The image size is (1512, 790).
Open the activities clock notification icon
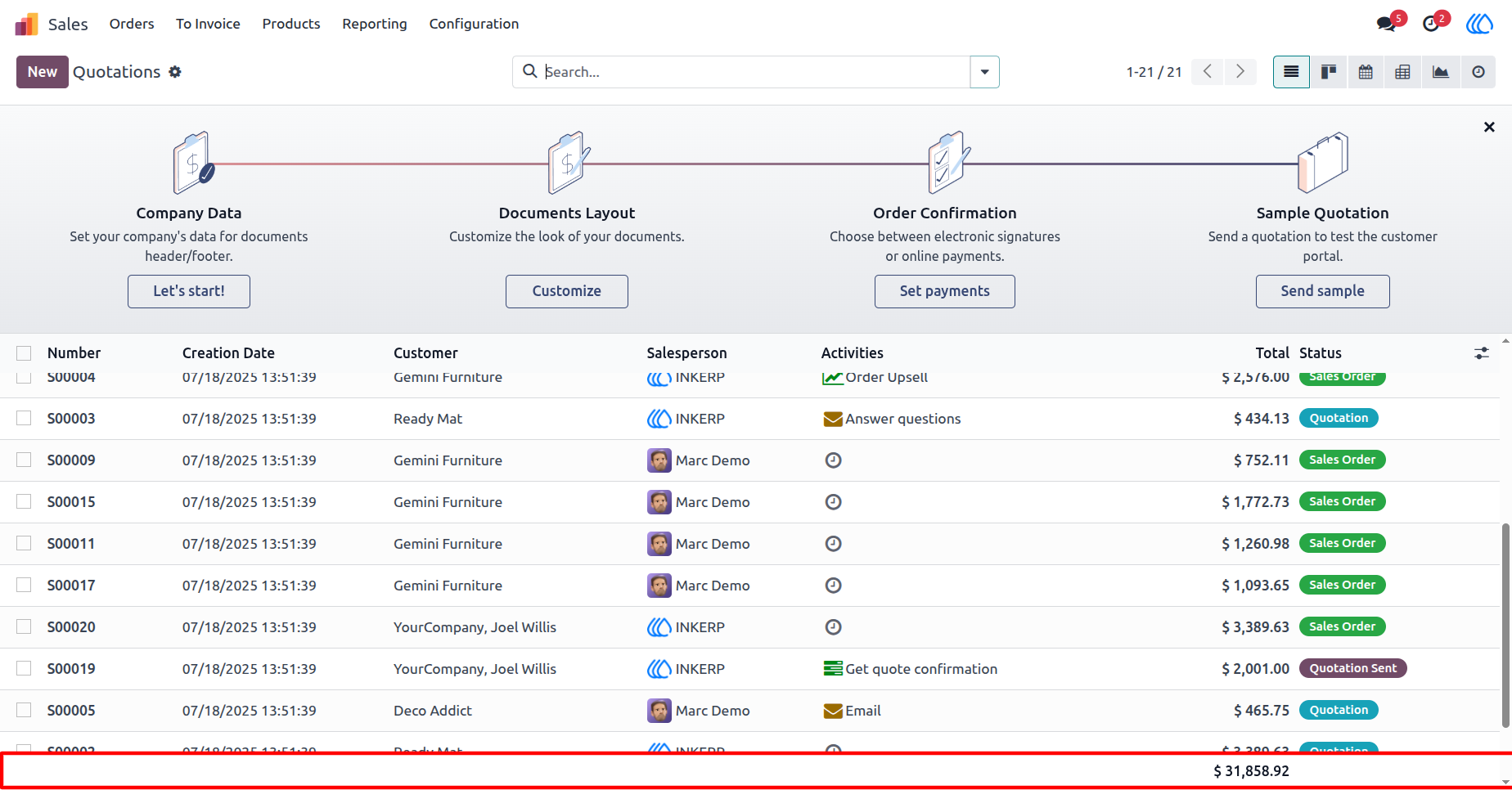(x=1432, y=24)
